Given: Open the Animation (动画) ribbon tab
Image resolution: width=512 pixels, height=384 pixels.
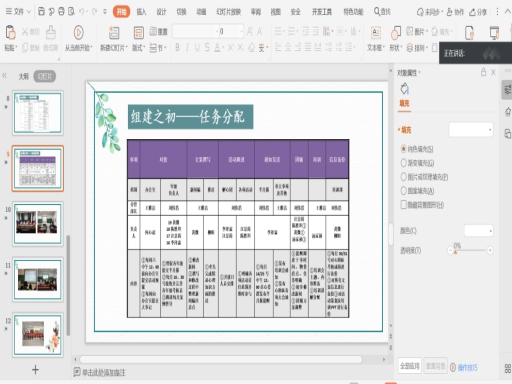Looking at the screenshot, I should (201, 12).
